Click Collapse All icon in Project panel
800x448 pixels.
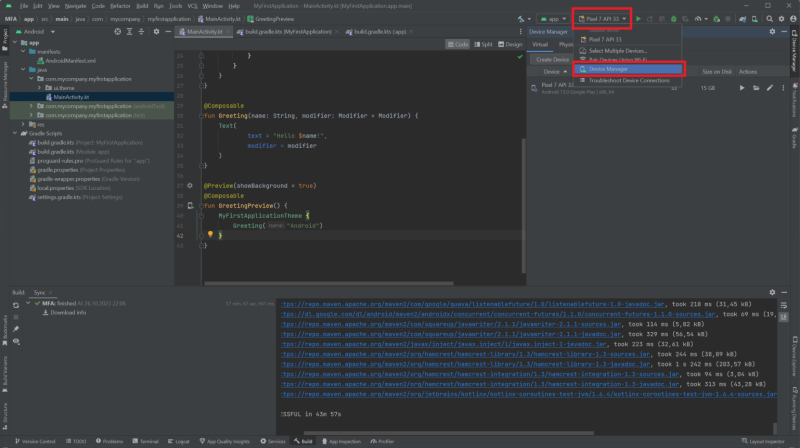coord(141,32)
